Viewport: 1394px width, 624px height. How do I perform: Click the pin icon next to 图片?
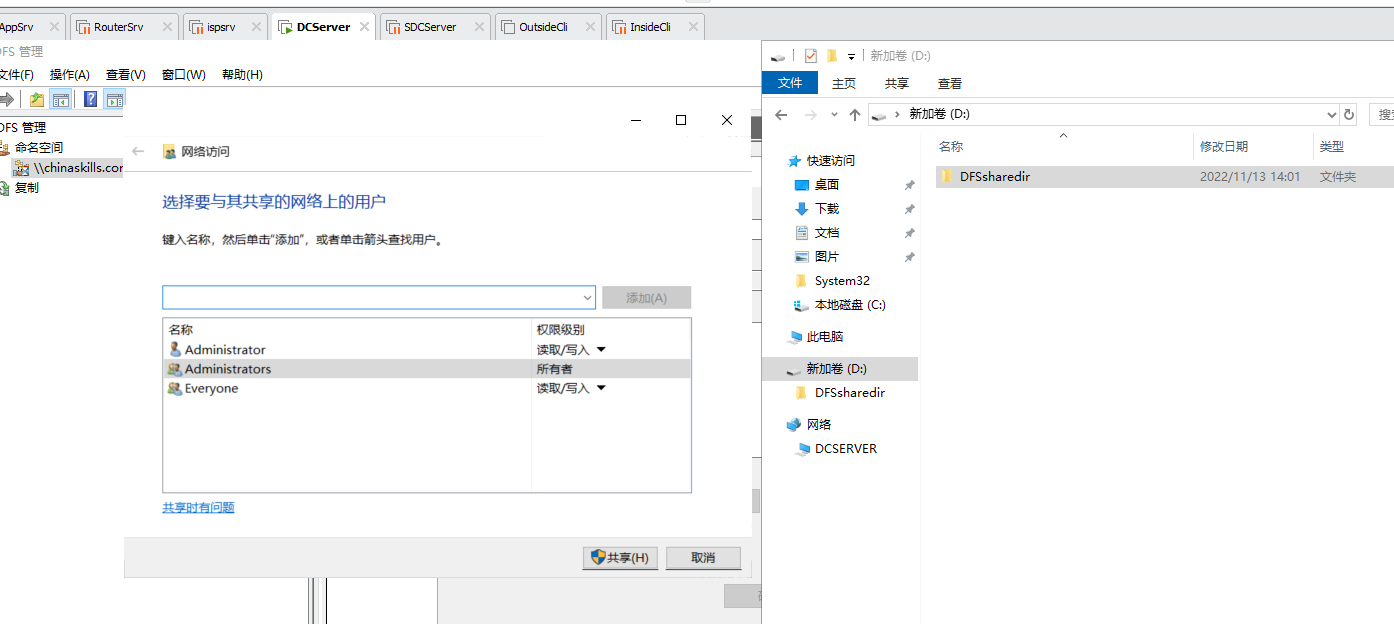[x=909, y=257]
